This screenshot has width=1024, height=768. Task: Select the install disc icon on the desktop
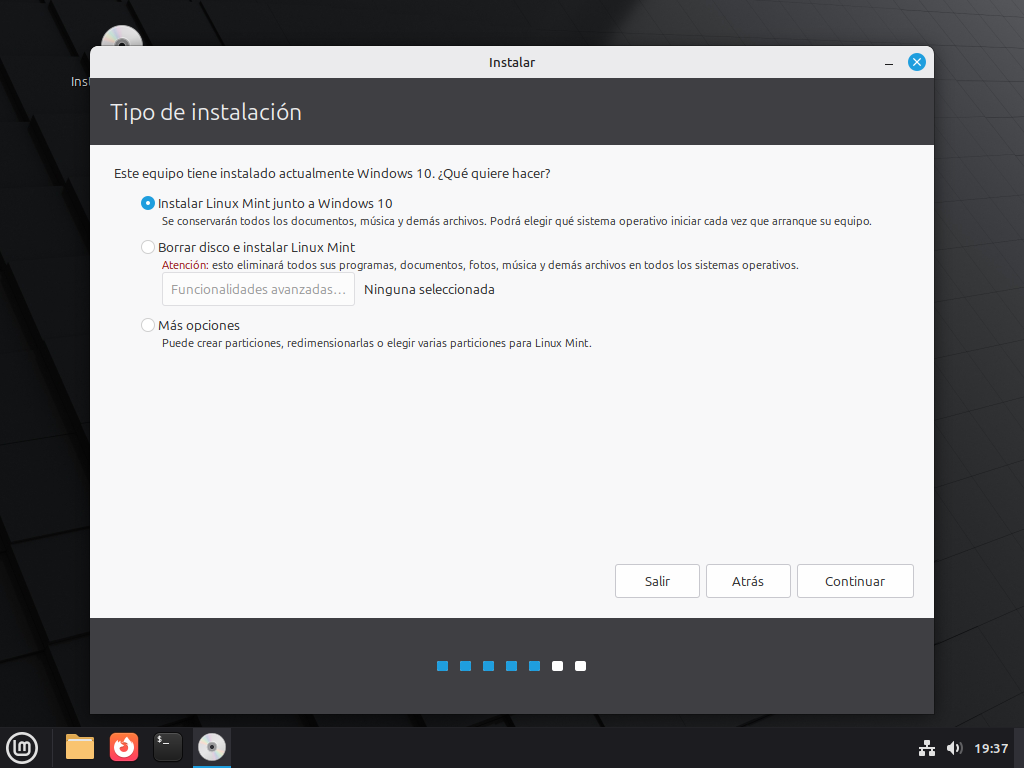pyautogui.click(x=122, y=42)
